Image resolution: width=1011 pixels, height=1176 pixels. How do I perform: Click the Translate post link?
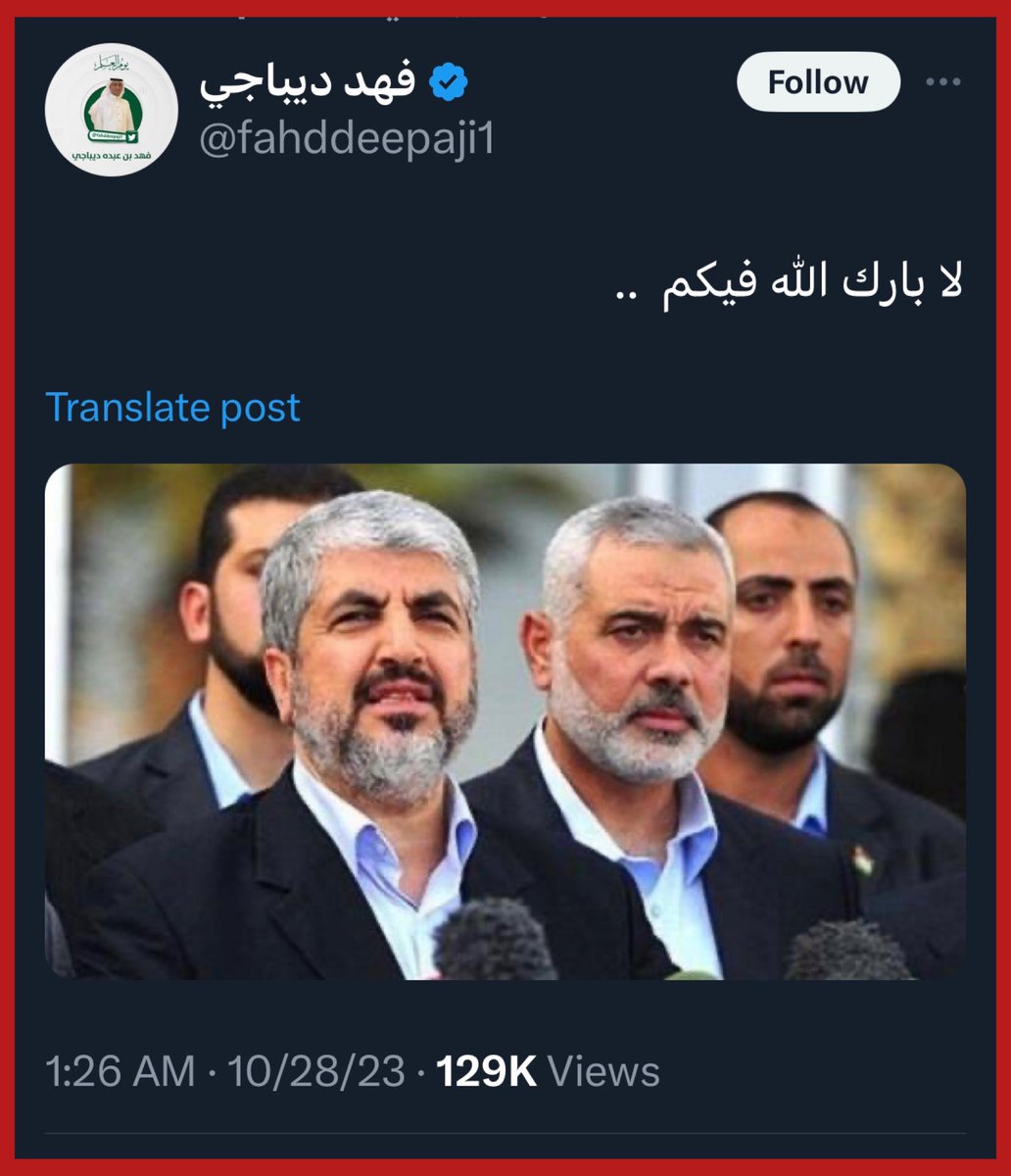tap(173, 408)
